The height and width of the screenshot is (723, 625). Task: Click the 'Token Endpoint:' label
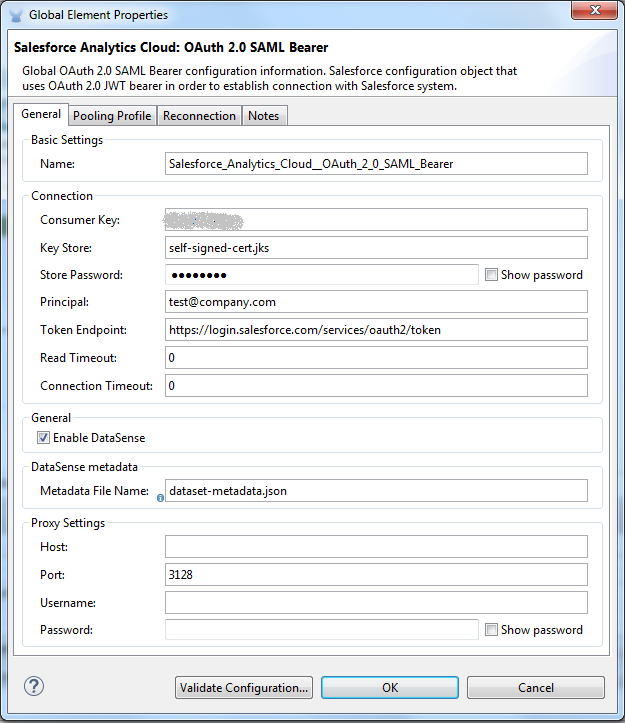coord(83,330)
